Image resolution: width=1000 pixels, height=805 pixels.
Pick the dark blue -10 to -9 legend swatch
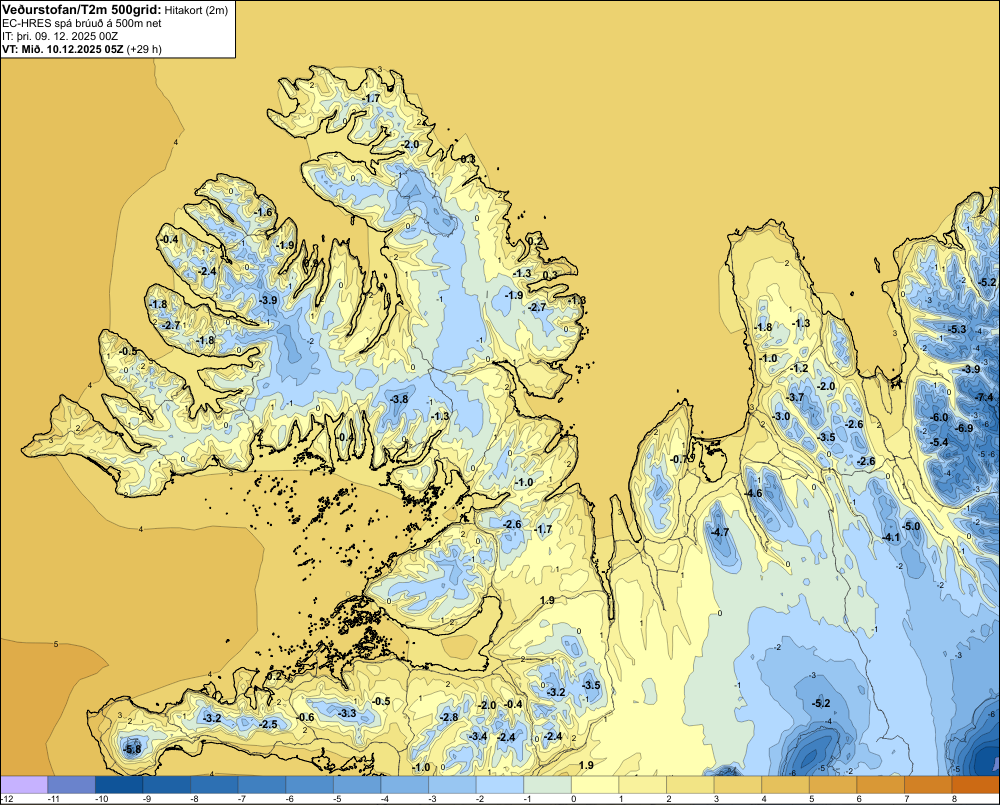pos(119,784)
